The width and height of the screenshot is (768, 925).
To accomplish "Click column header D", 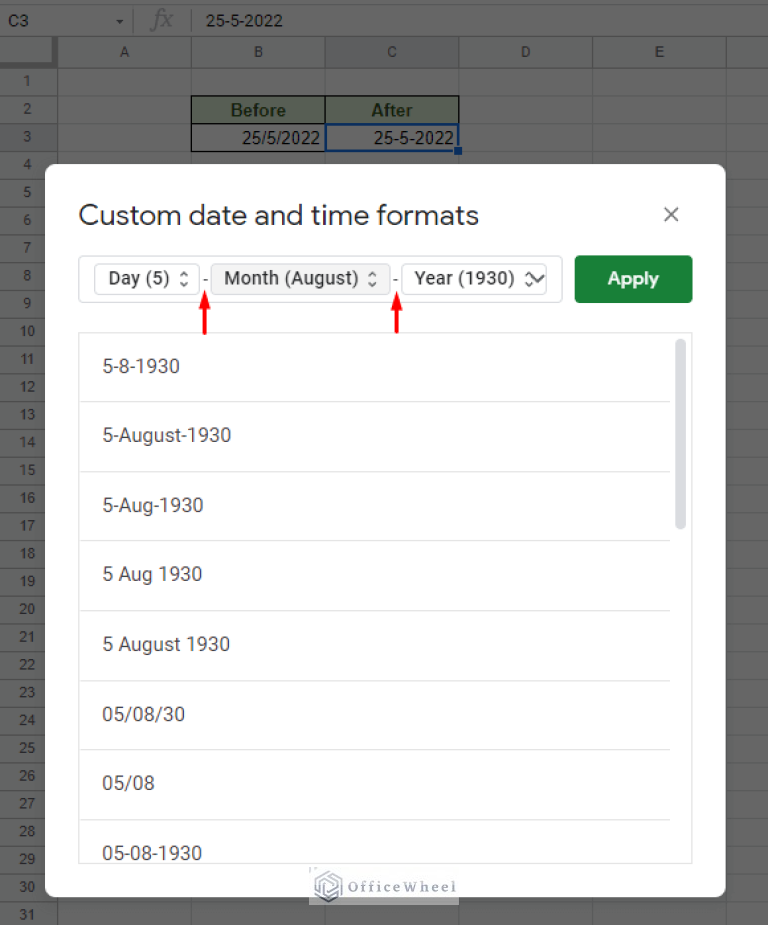I will pos(525,50).
